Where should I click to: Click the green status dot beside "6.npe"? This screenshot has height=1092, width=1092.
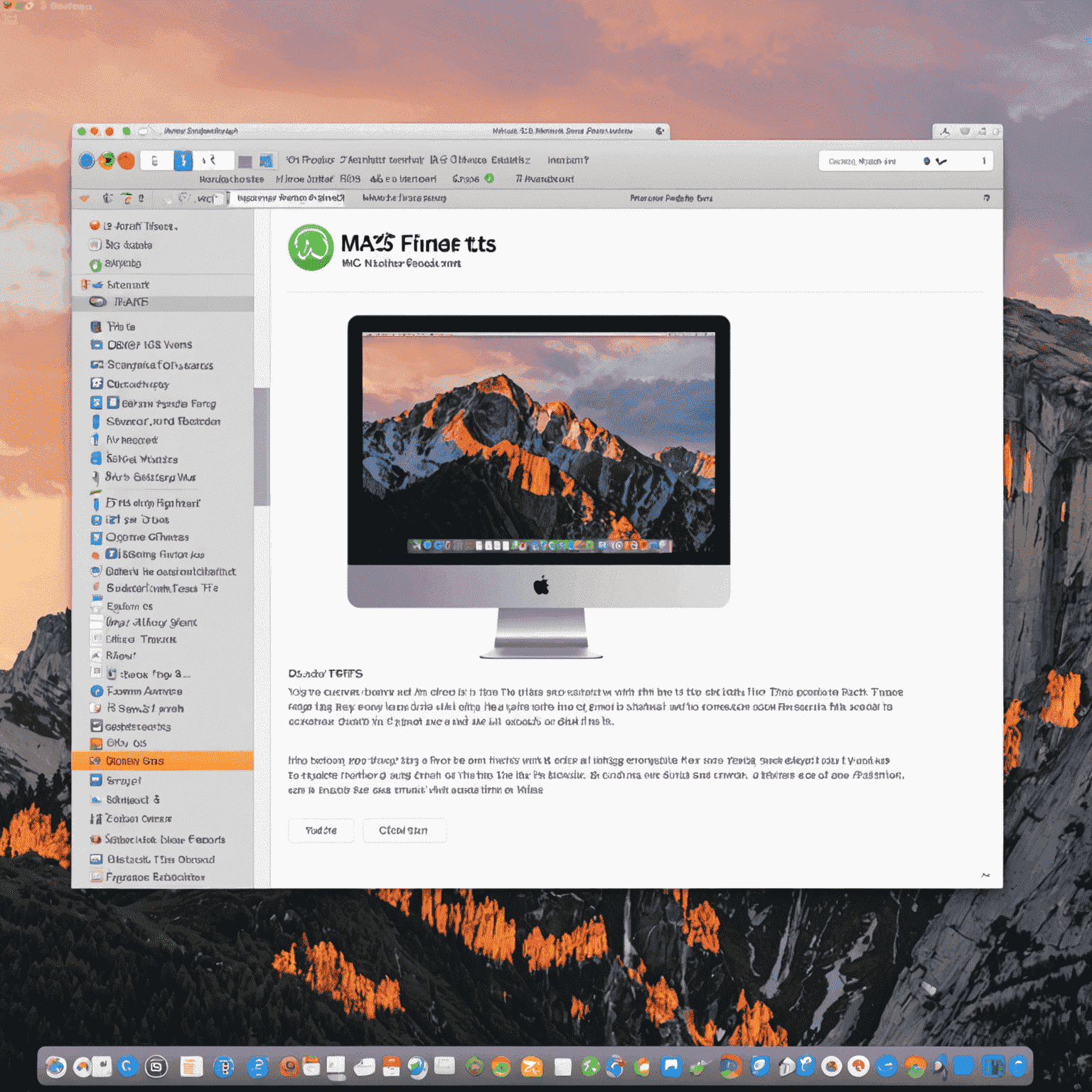pos(489,178)
